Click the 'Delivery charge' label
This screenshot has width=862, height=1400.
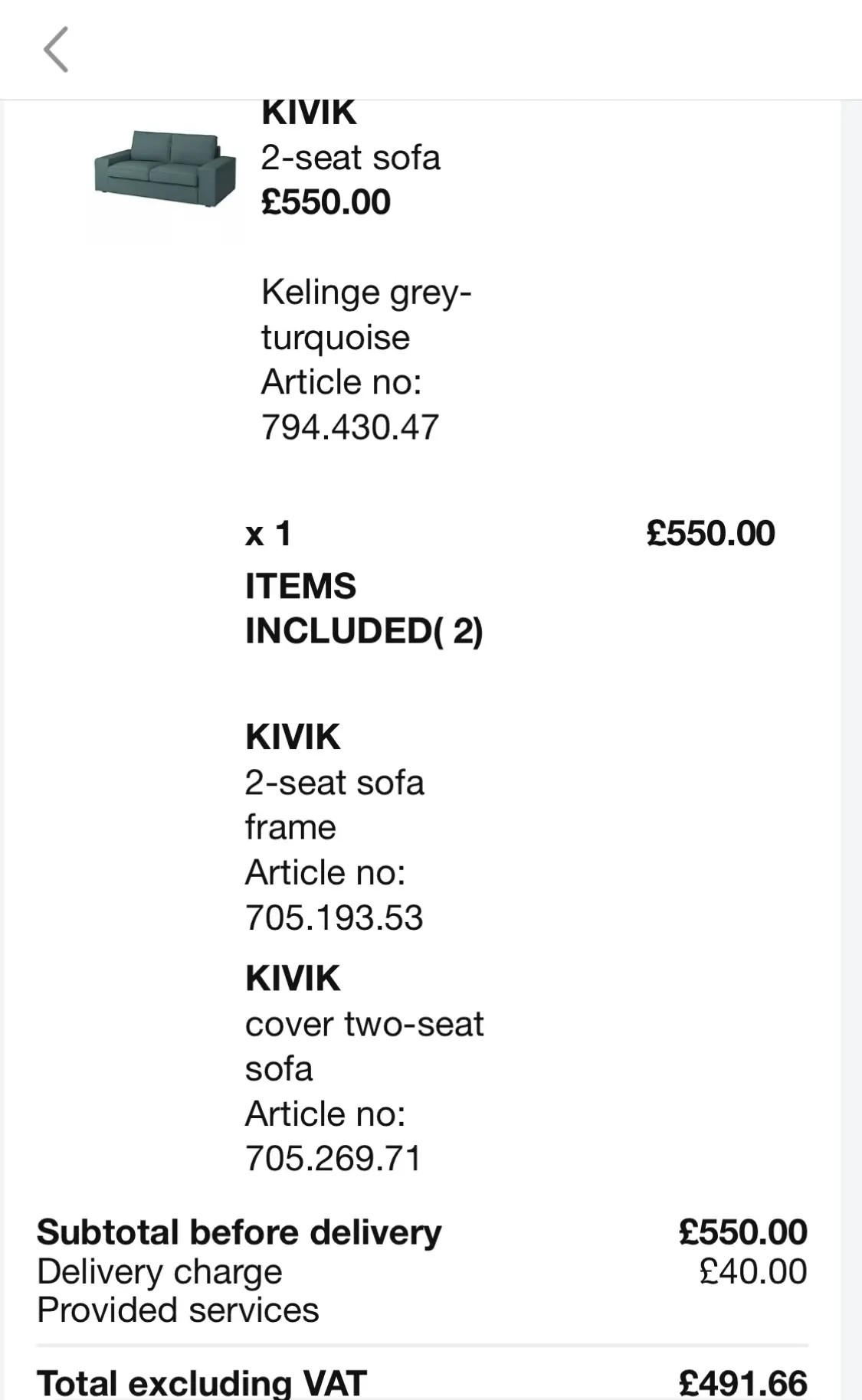[x=159, y=1271]
